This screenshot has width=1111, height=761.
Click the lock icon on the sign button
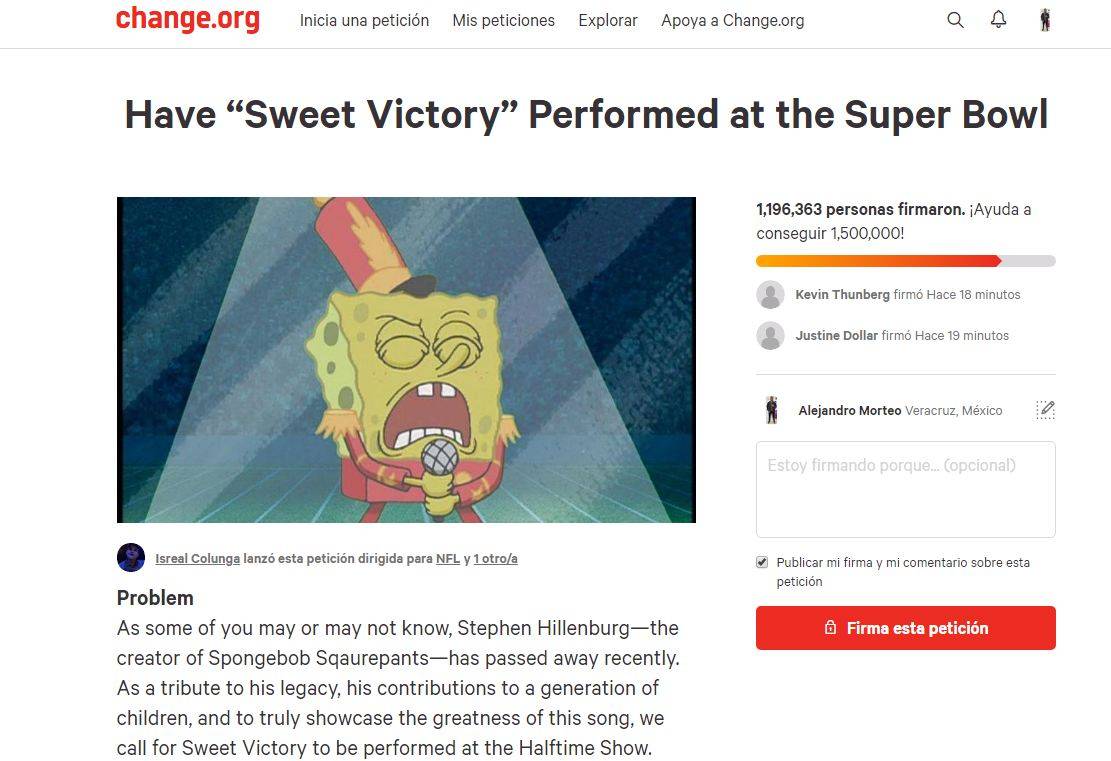tap(829, 628)
